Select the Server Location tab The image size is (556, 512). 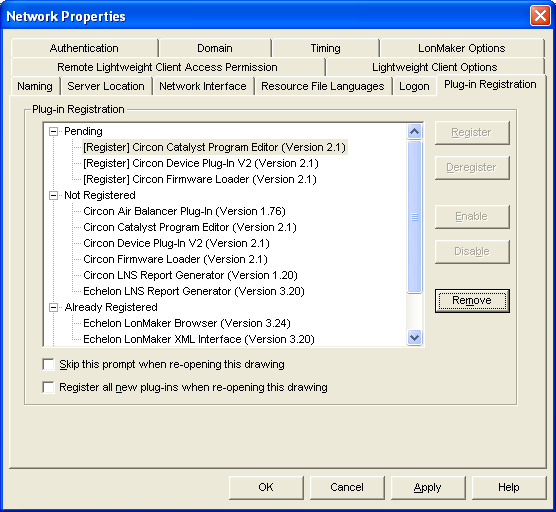[106, 86]
